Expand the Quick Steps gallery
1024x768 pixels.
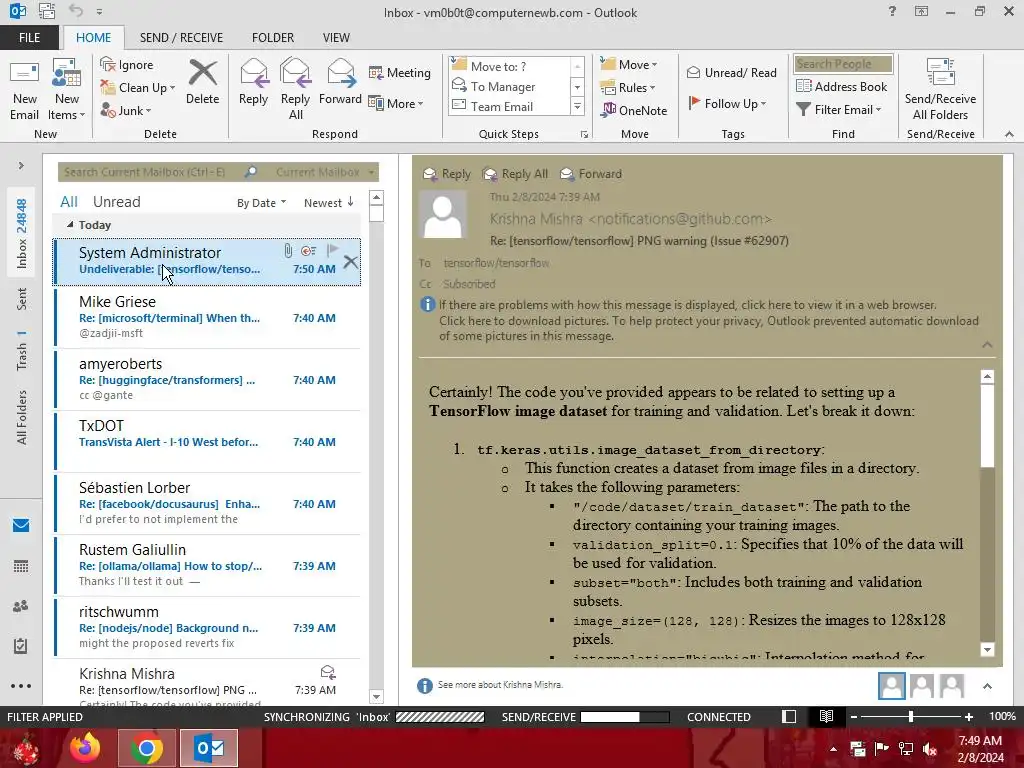pyautogui.click(x=577, y=106)
